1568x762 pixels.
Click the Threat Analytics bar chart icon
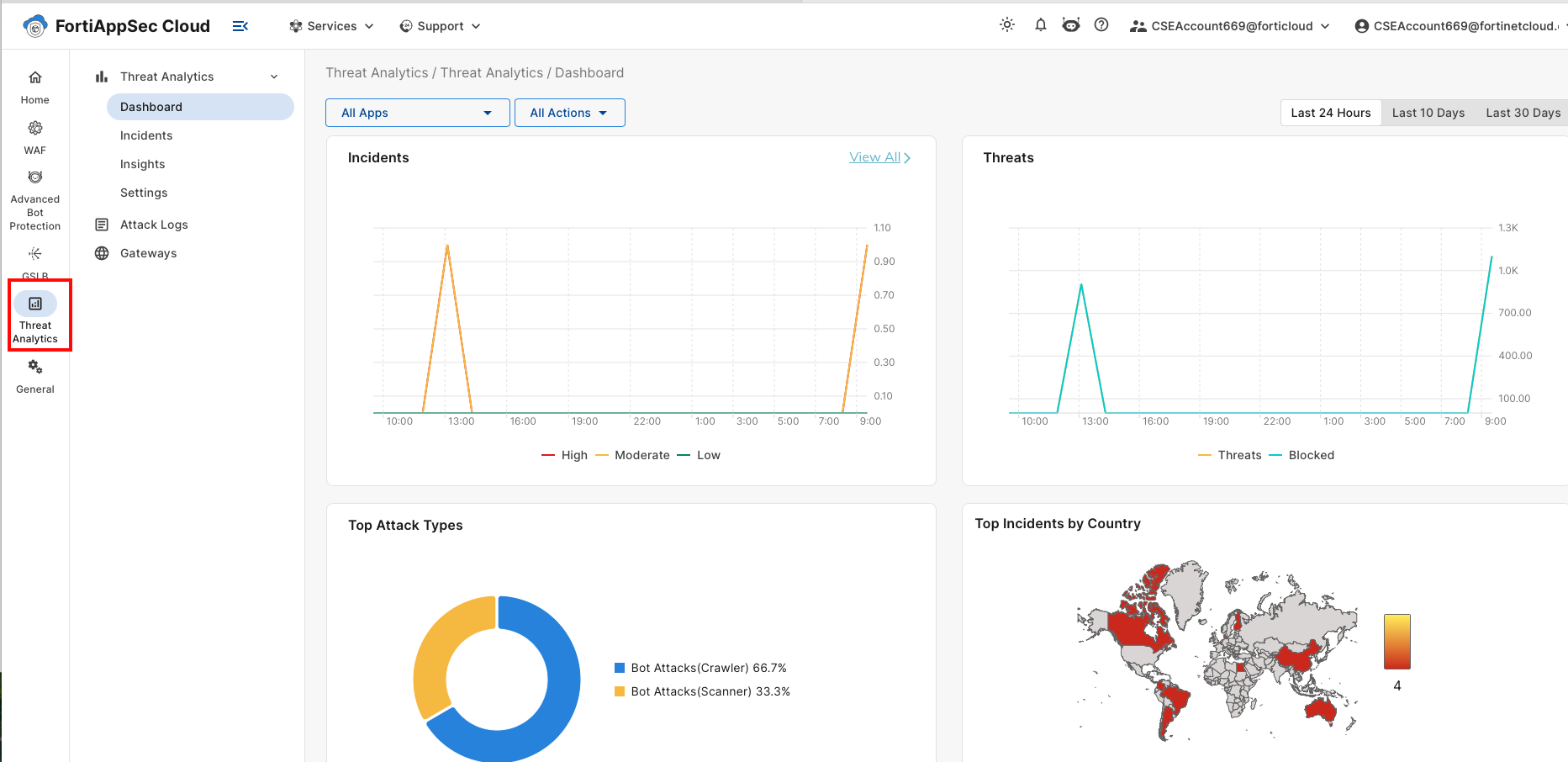coord(102,77)
